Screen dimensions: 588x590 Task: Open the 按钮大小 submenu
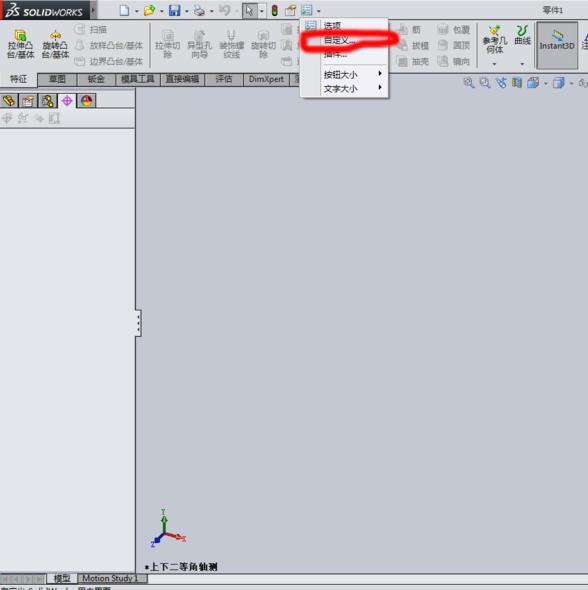pyautogui.click(x=344, y=75)
